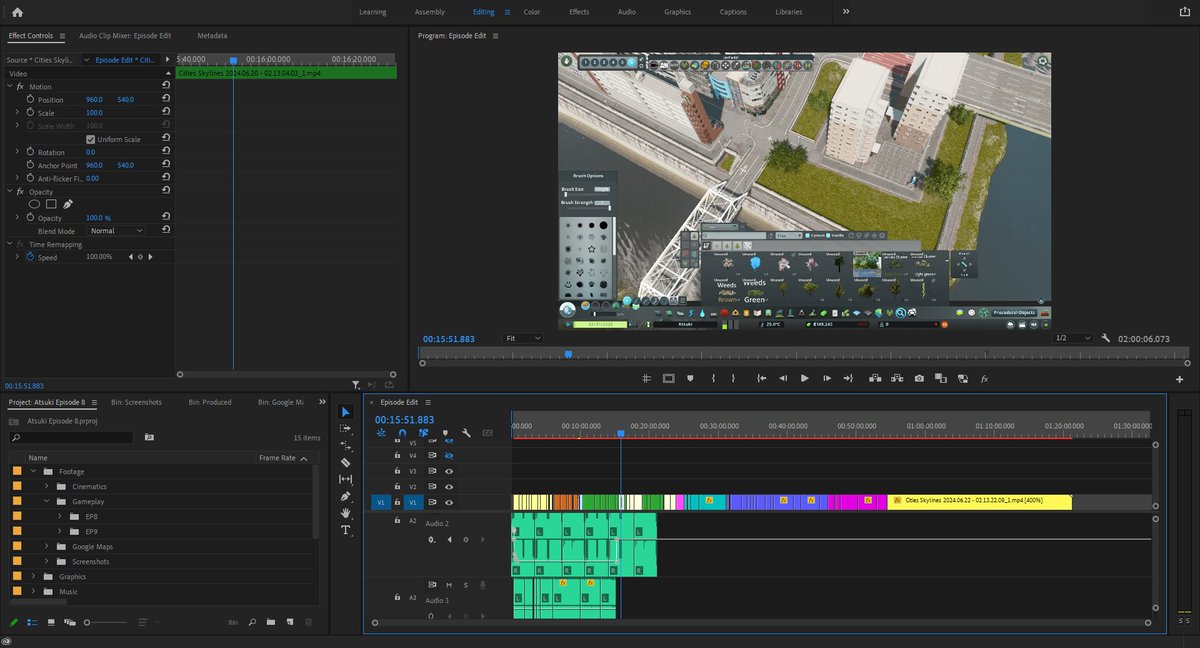Viewport: 1200px width, 648px height.
Task: Toggle Safe Margins in Program monitor
Action: point(668,378)
